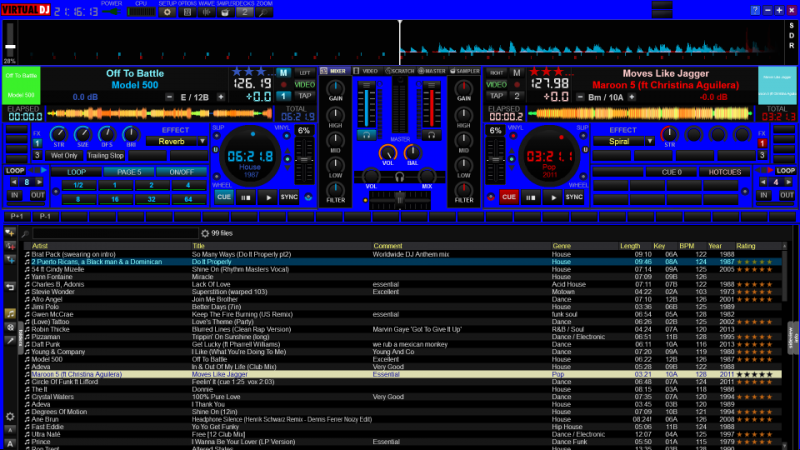The height and width of the screenshot is (450, 800).
Task: Set left loop to 16 beats
Action: [115, 199]
